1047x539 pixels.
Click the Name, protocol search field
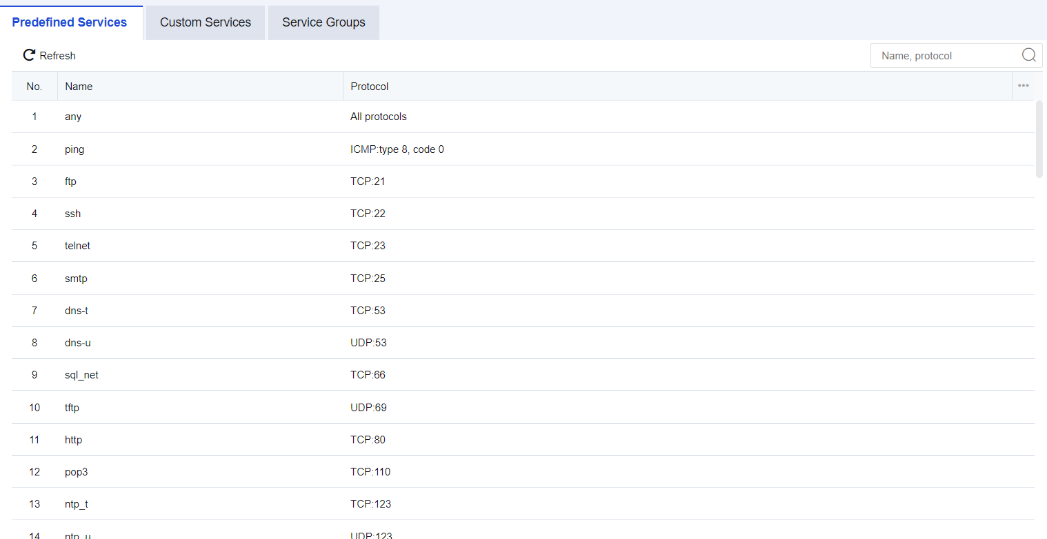pos(940,56)
